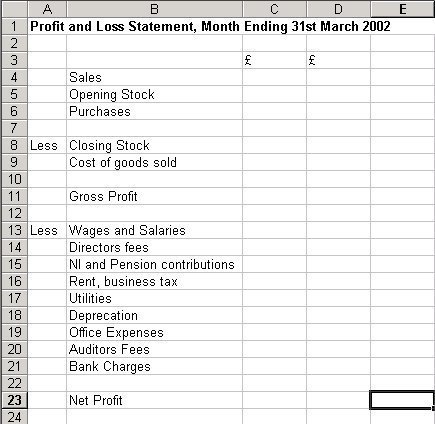This screenshot has height=424, width=435.
Task: Select the Bank Charges cell
Action: [154, 366]
